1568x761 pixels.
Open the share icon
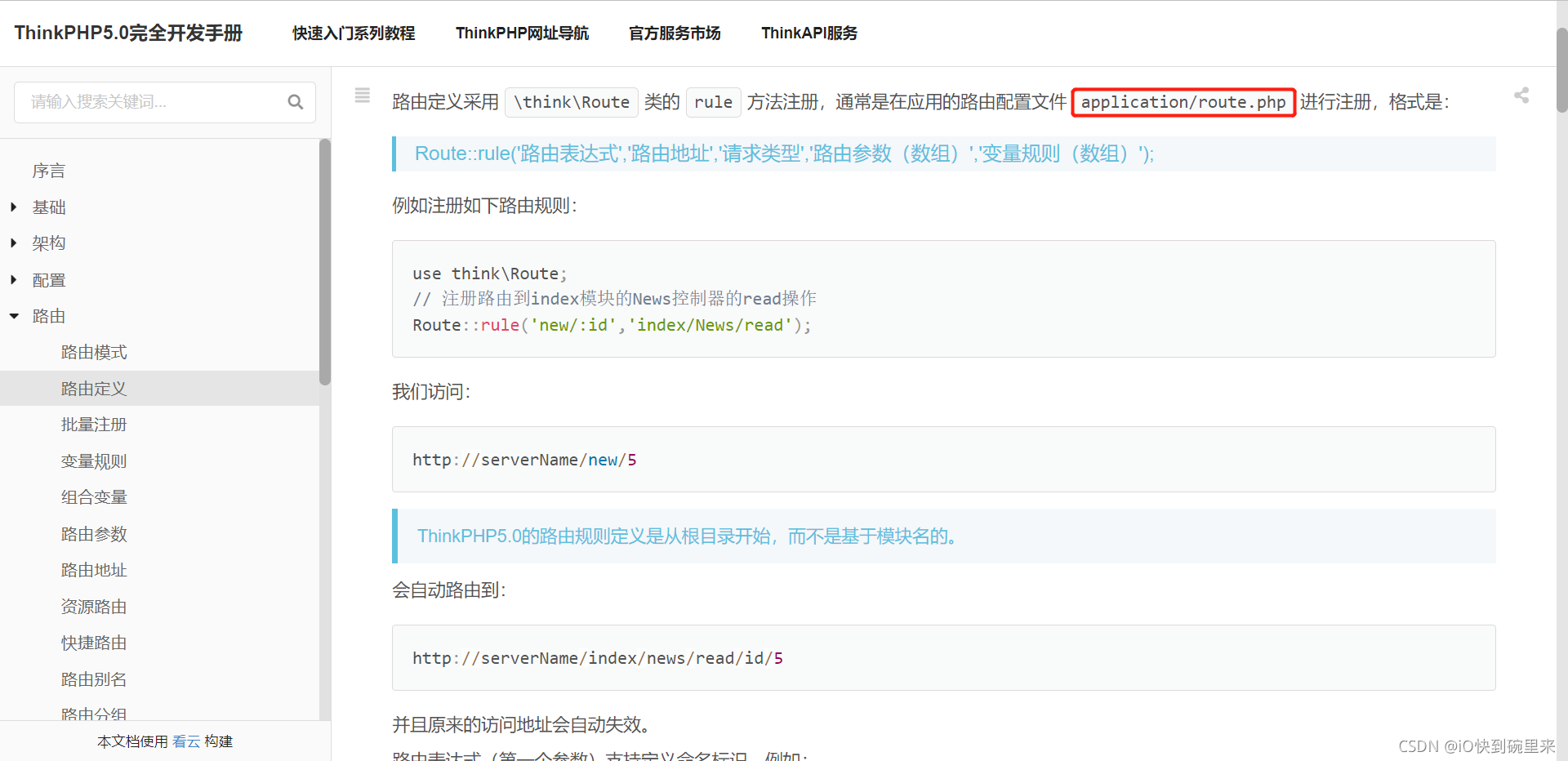coord(1521,96)
